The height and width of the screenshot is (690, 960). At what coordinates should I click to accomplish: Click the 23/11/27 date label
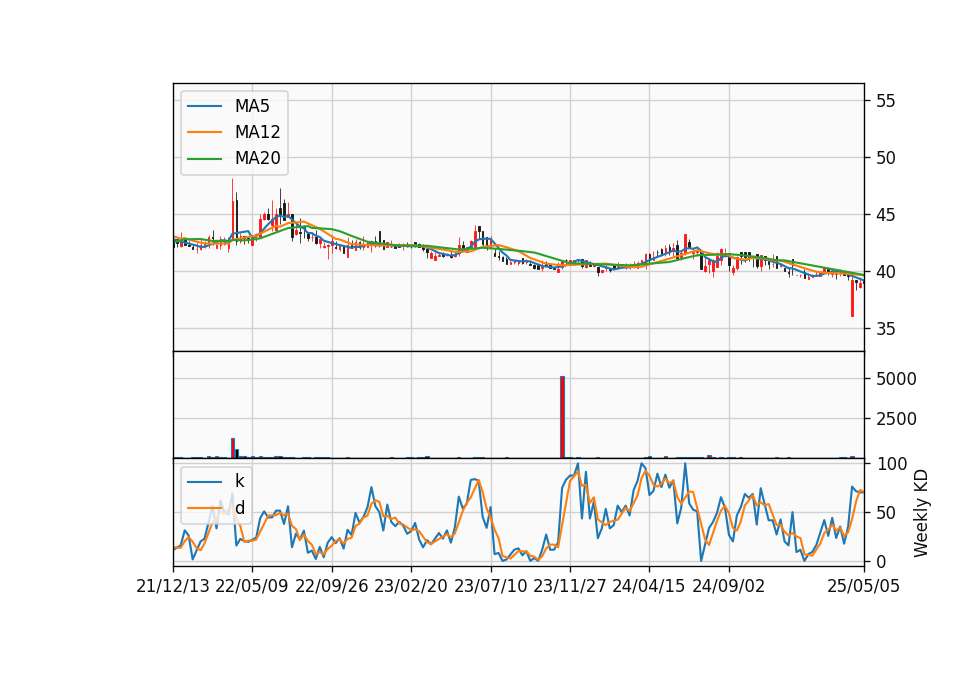point(570,586)
